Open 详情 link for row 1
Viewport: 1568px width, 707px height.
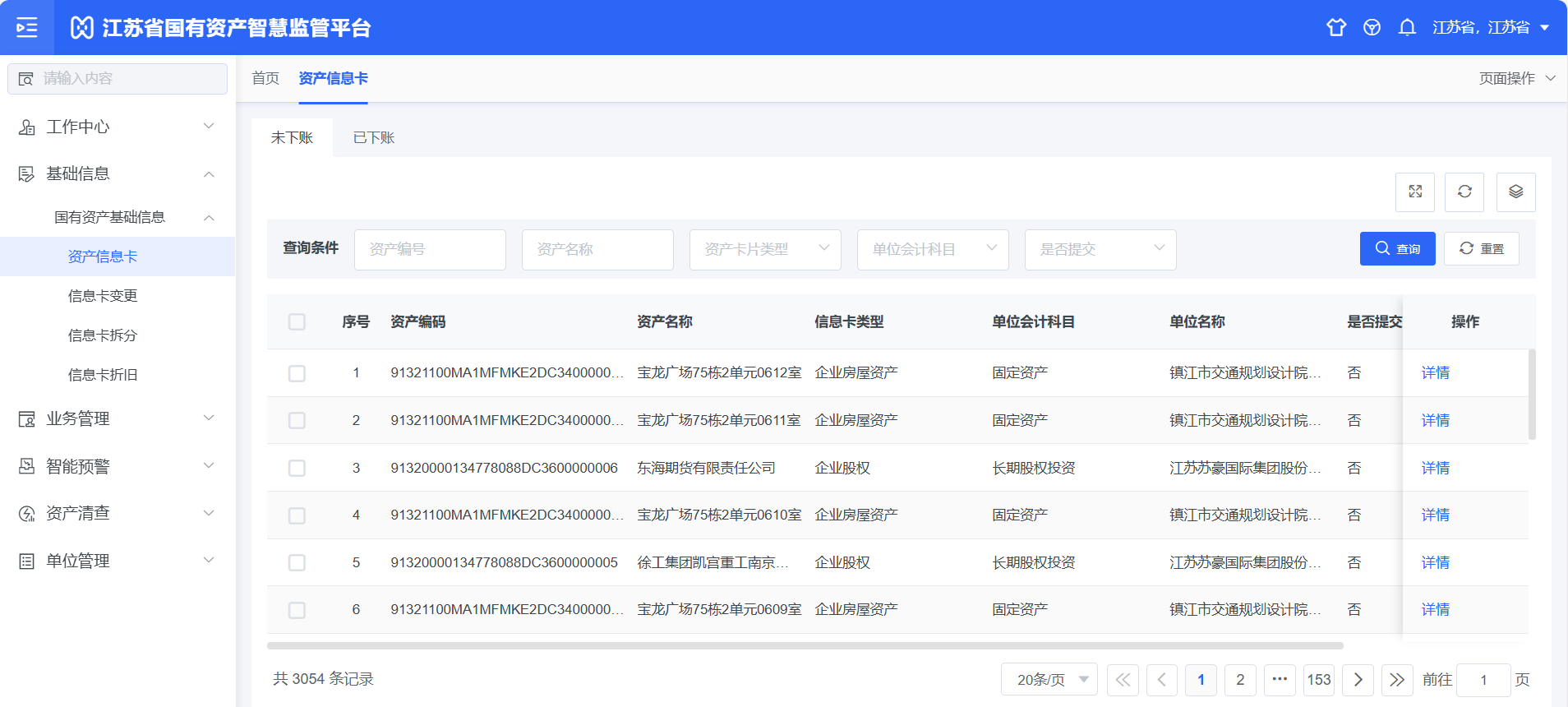point(1435,372)
